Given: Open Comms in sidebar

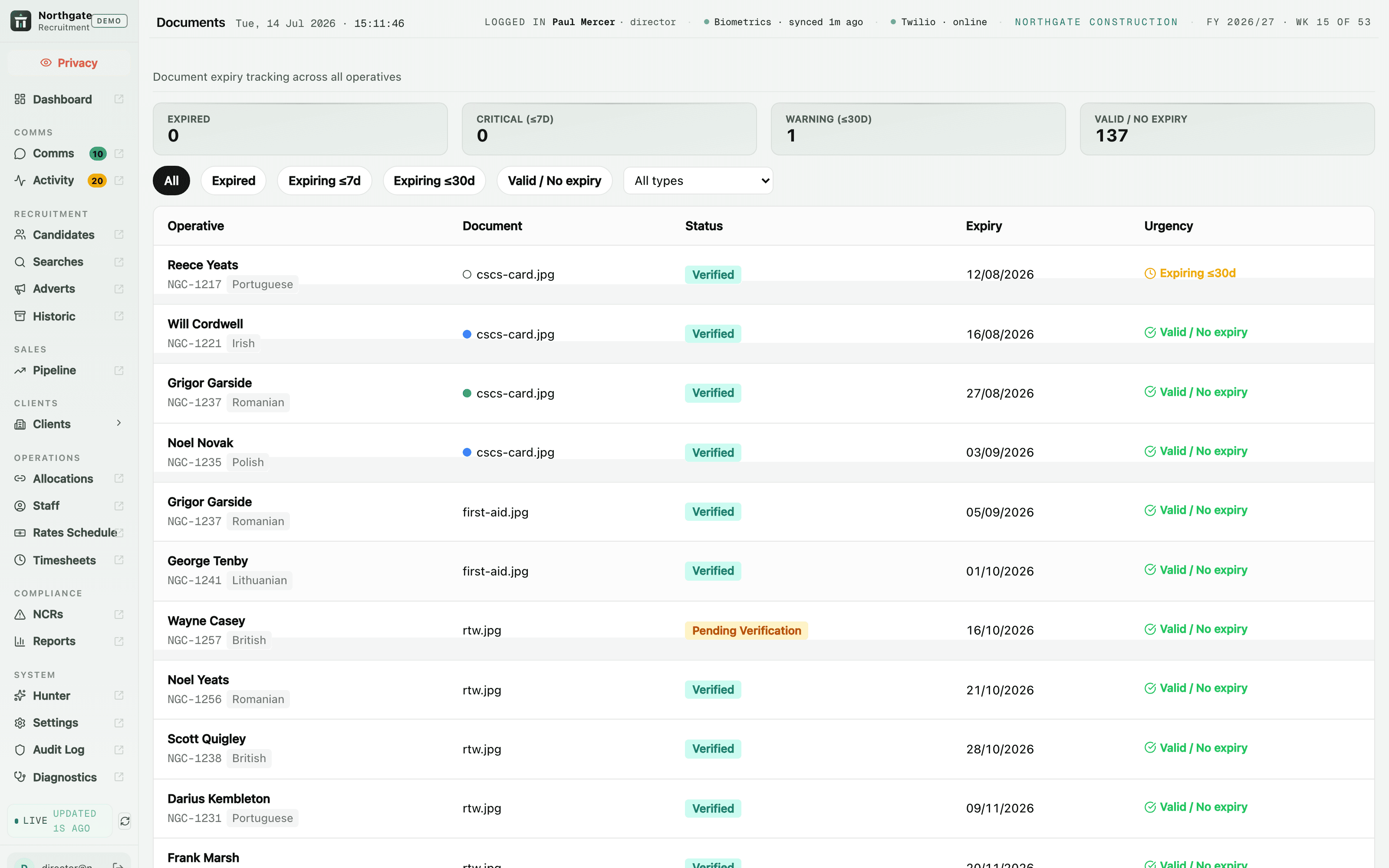Looking at the screenshot, I should pos(53,153).
